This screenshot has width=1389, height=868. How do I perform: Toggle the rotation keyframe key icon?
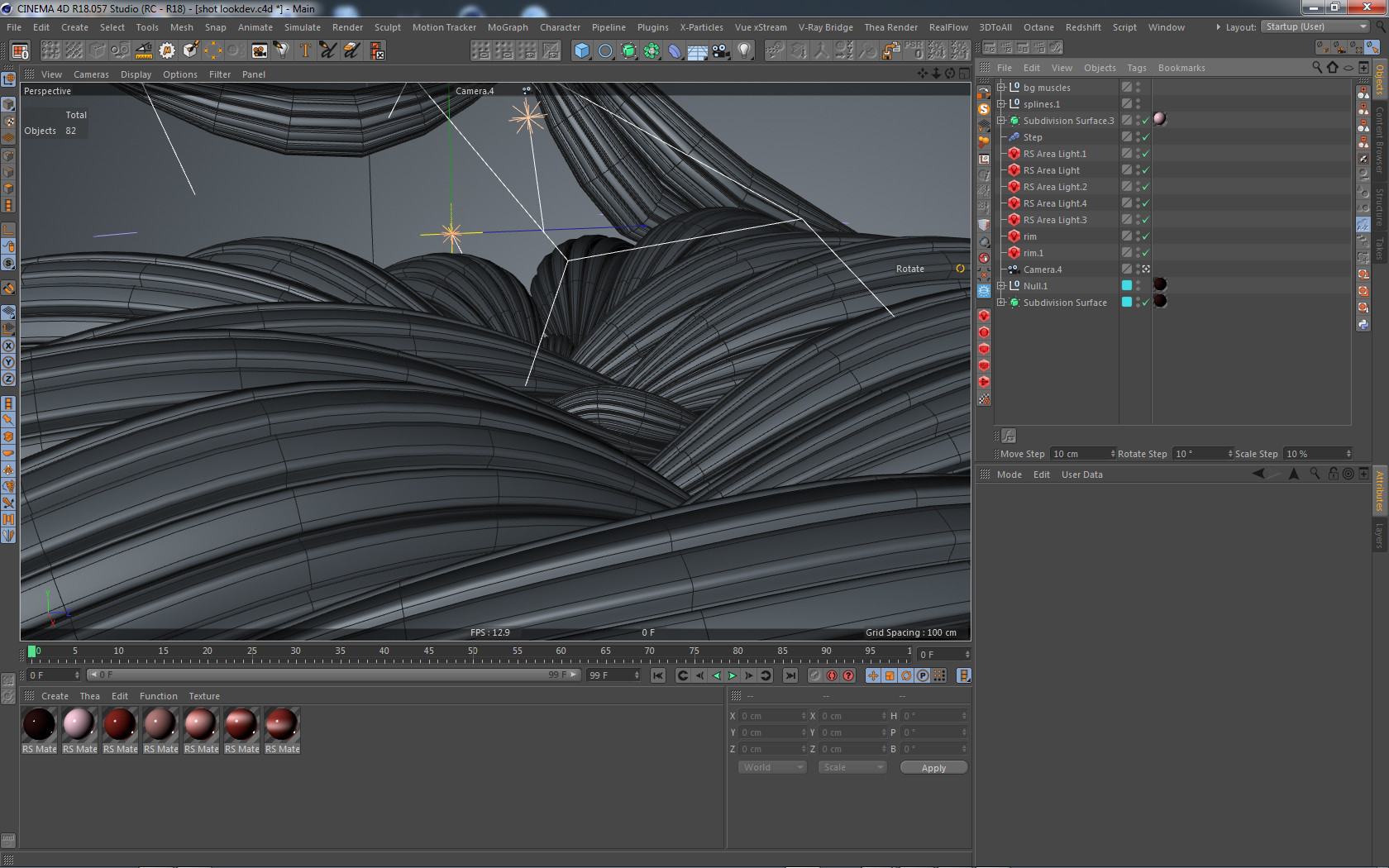906,675
